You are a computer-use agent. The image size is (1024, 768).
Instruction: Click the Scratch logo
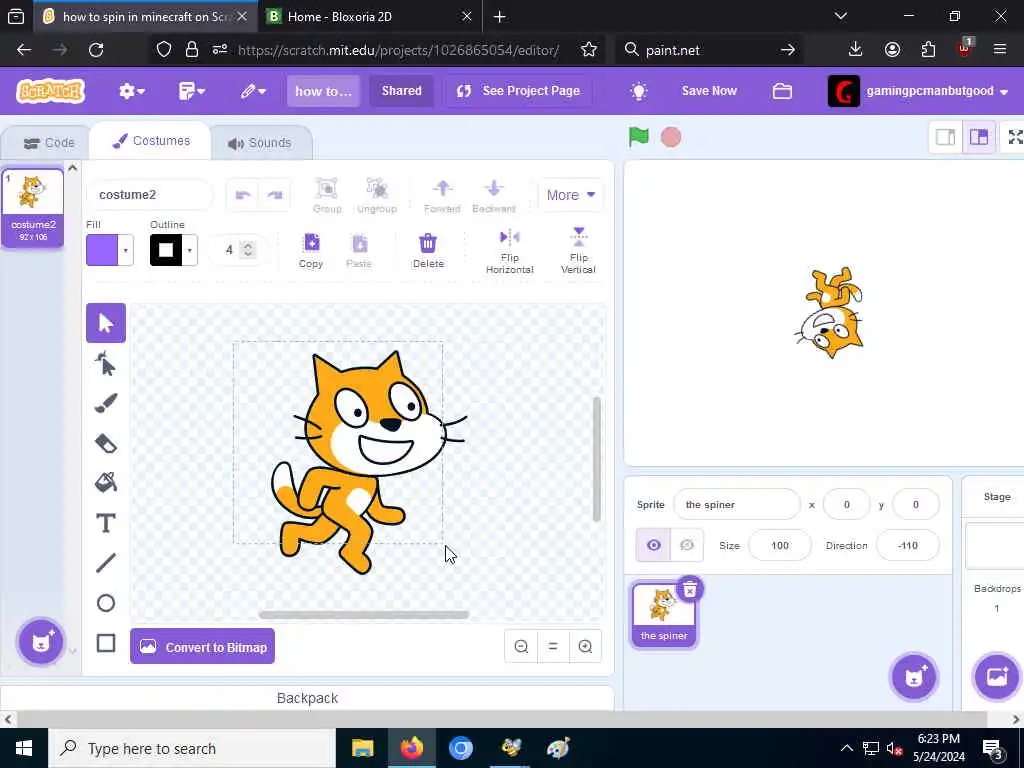point(51,91)
